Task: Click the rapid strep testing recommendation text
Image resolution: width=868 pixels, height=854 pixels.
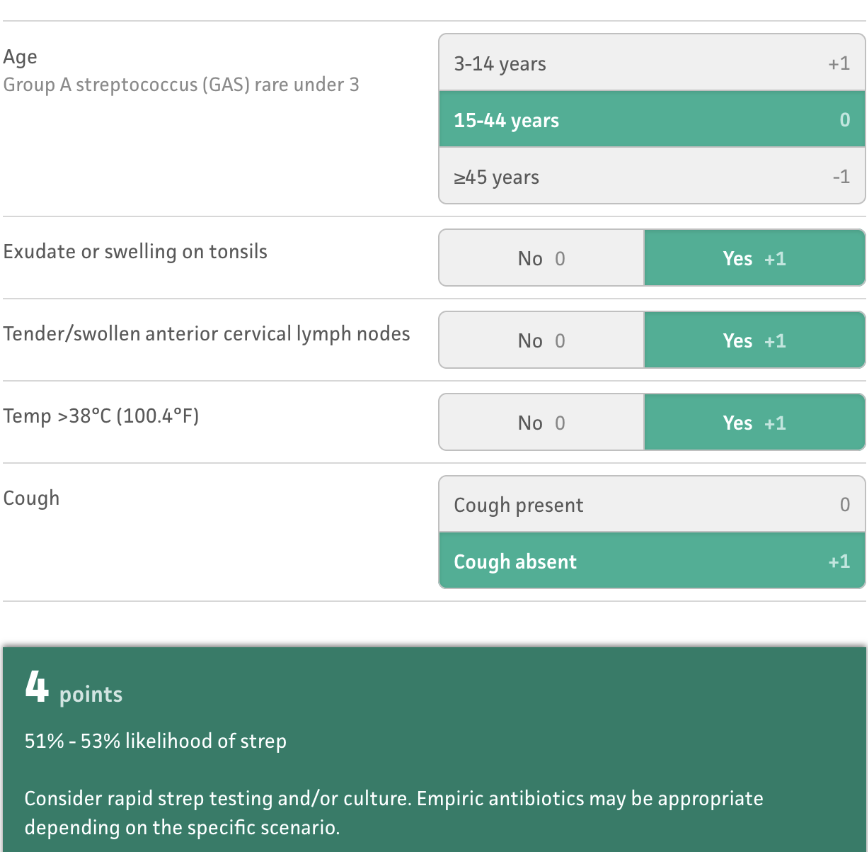Action: pos(393,813)
